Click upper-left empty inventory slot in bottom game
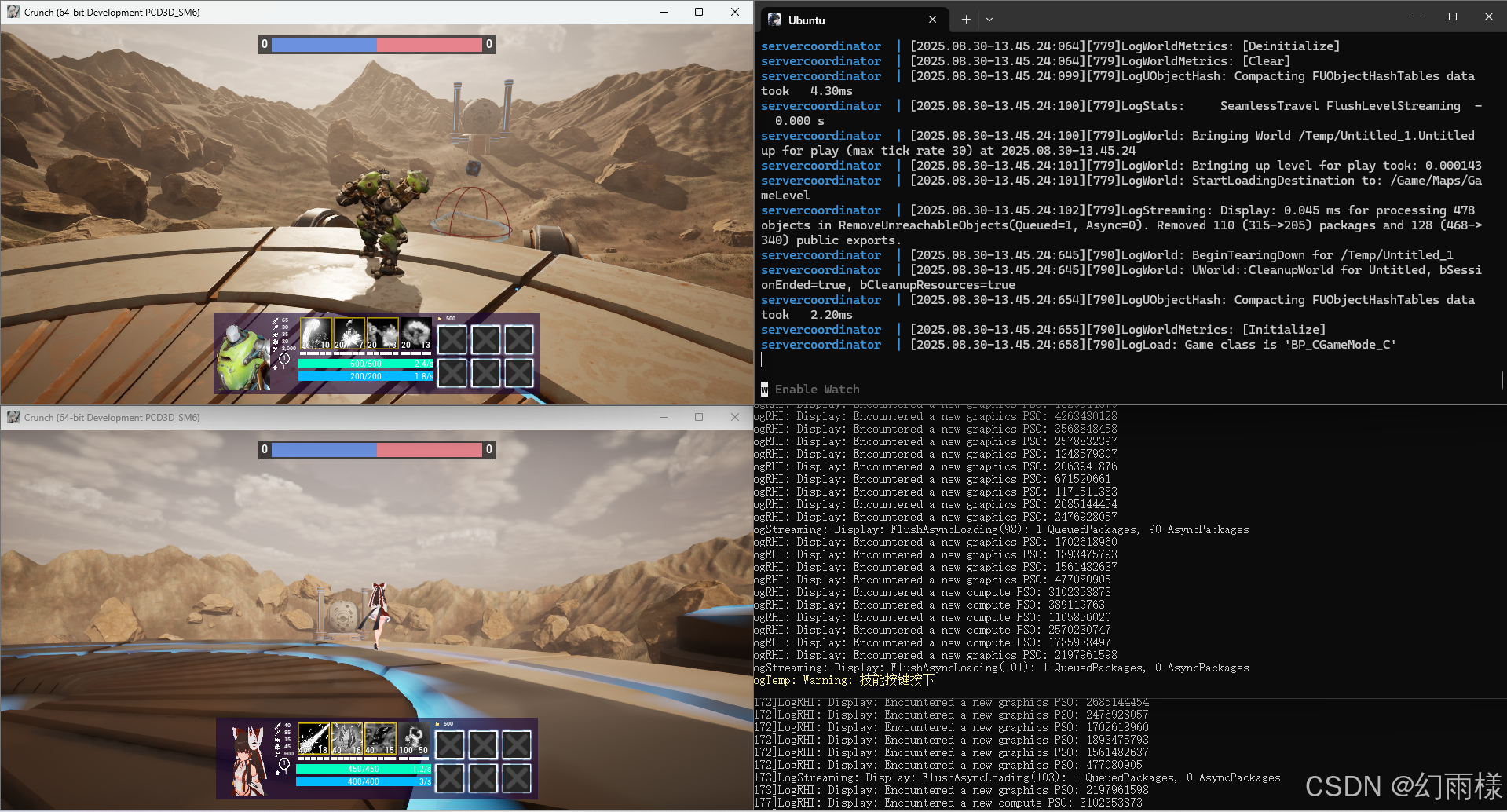This screenshot has height=812, width=1507. tap(450, 745)
